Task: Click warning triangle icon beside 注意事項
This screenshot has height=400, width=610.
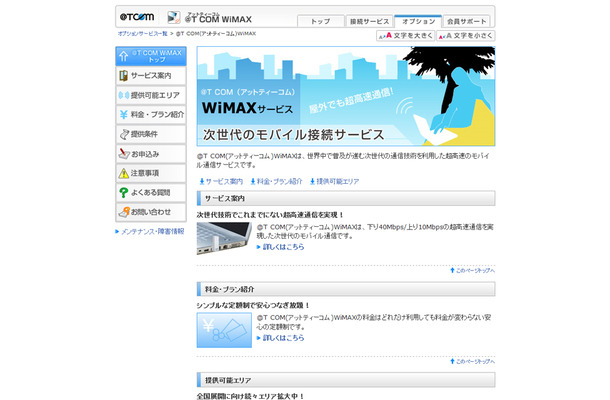Action: click(x=124, y=173)
